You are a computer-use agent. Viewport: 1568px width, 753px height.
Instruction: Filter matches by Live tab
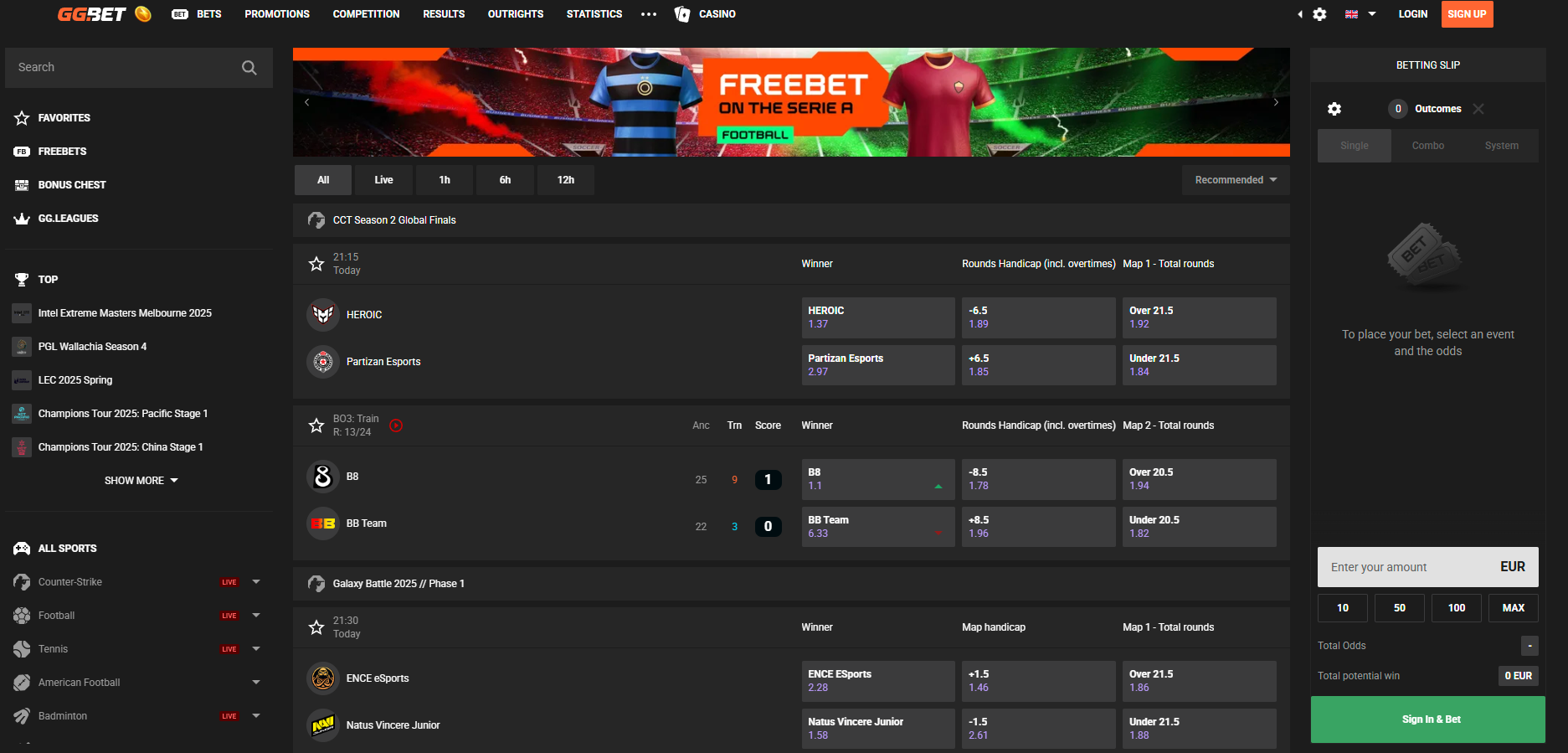[383, 180]
